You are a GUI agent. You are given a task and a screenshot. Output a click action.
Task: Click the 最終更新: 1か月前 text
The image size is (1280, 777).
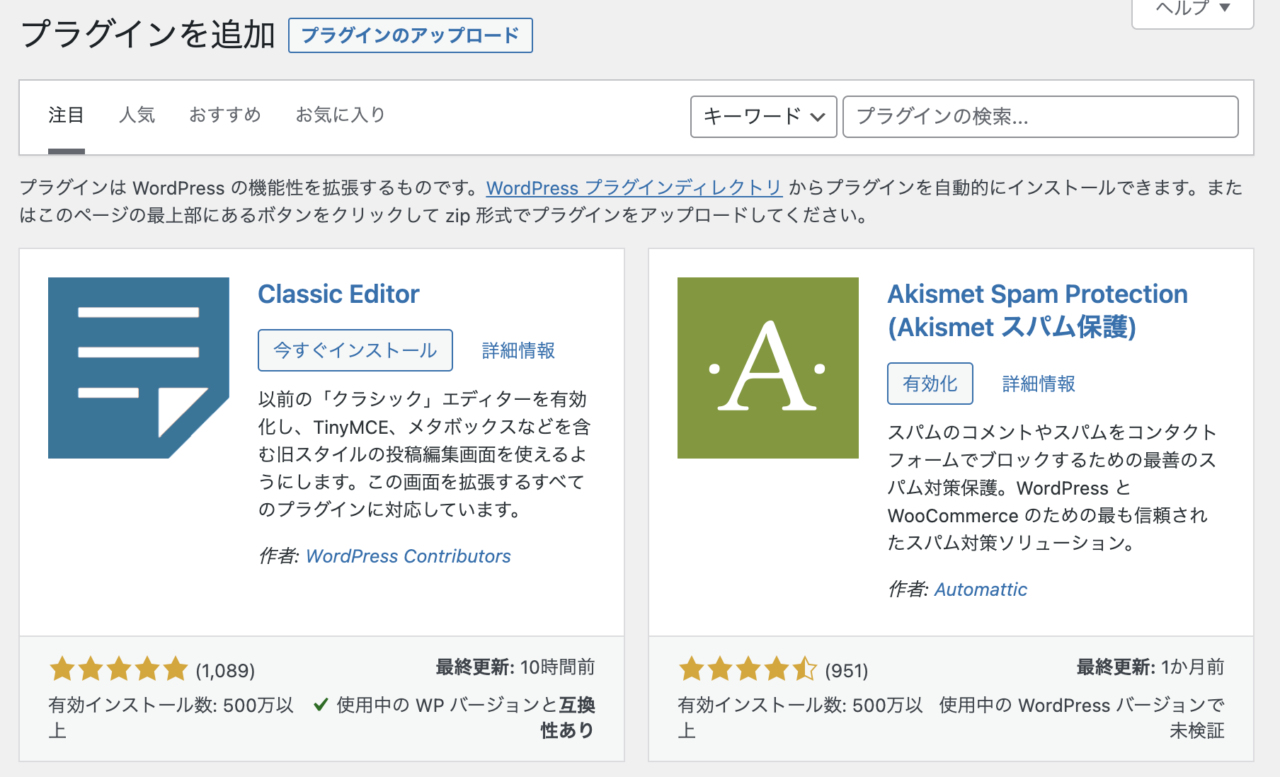1151,667
